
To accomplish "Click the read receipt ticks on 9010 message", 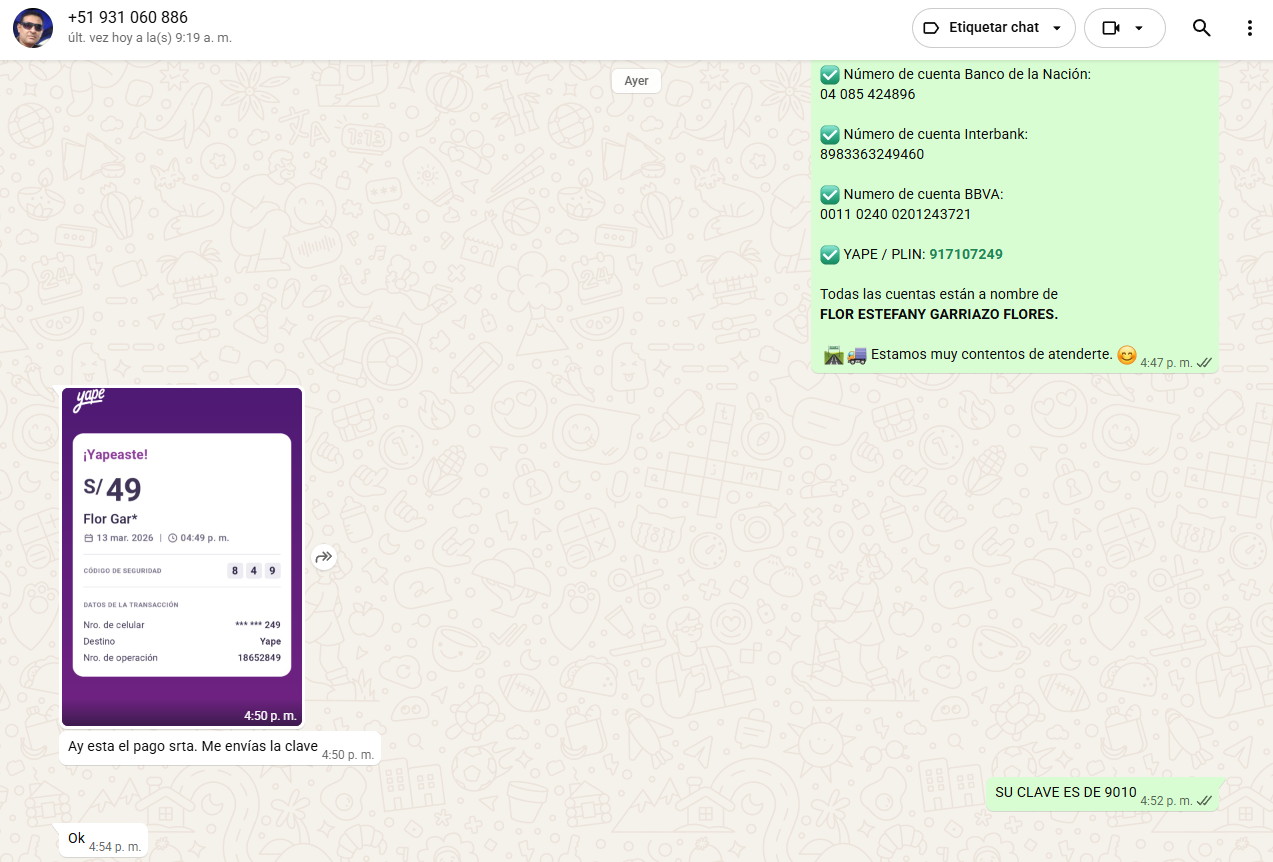I will coord(1205,801).
